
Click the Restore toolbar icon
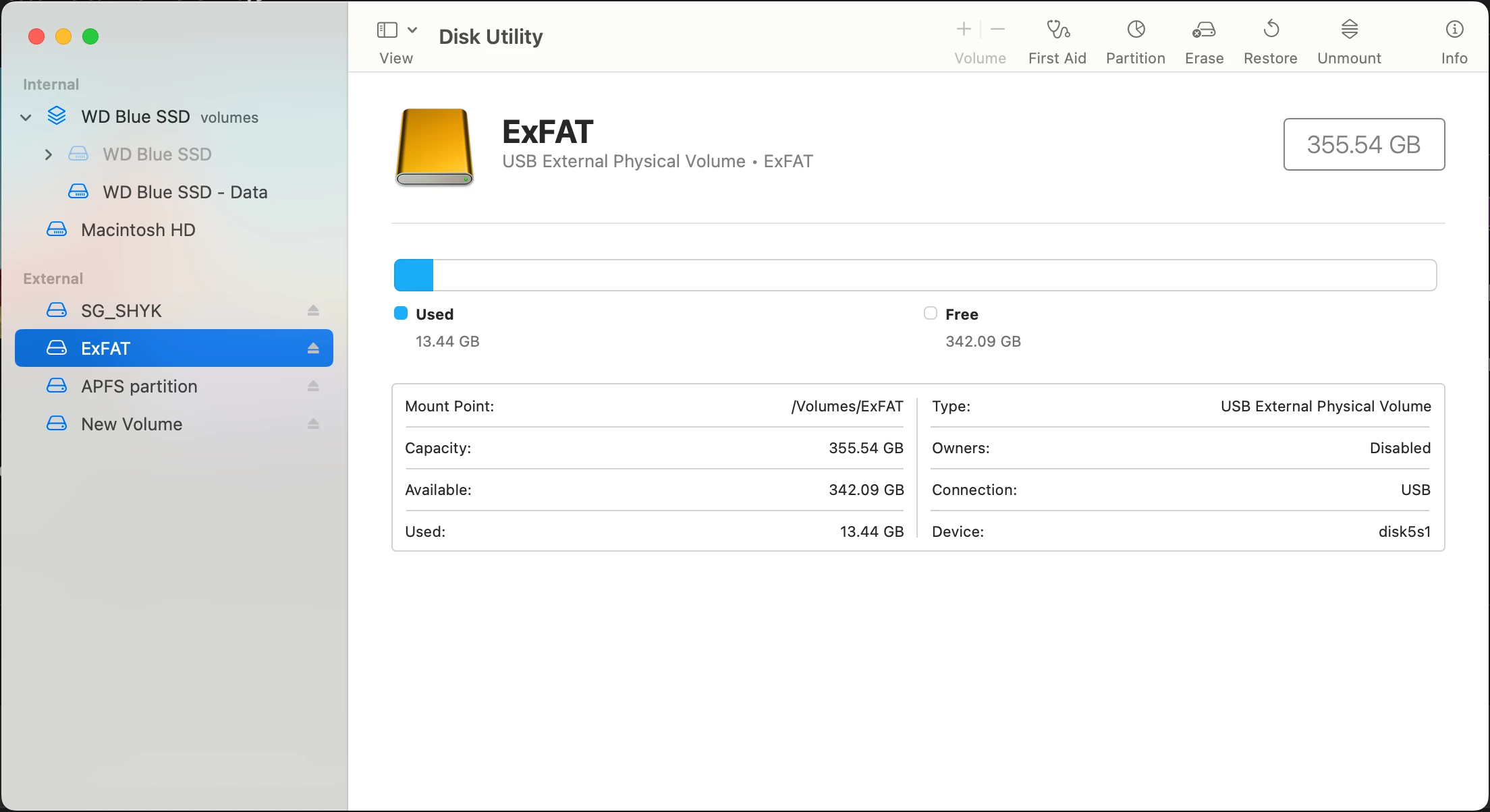click(1270, 30)
